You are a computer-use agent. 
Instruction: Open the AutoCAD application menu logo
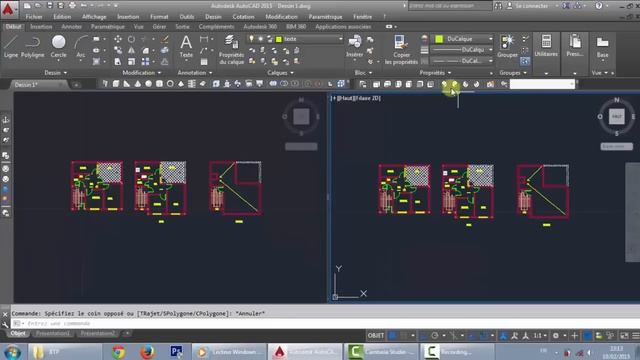8,9
